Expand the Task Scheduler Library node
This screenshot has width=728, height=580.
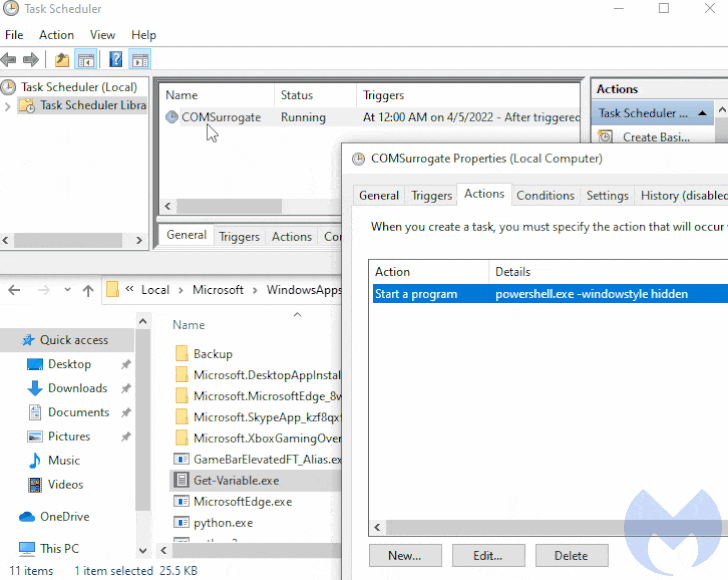9,106
